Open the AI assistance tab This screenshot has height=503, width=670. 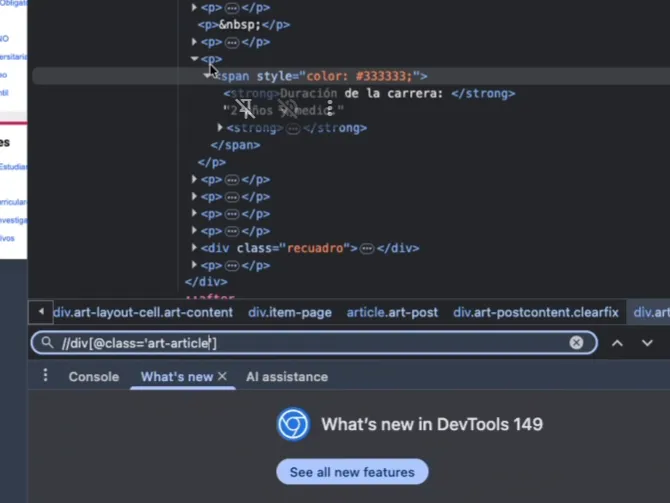click(x=287, y=377)
